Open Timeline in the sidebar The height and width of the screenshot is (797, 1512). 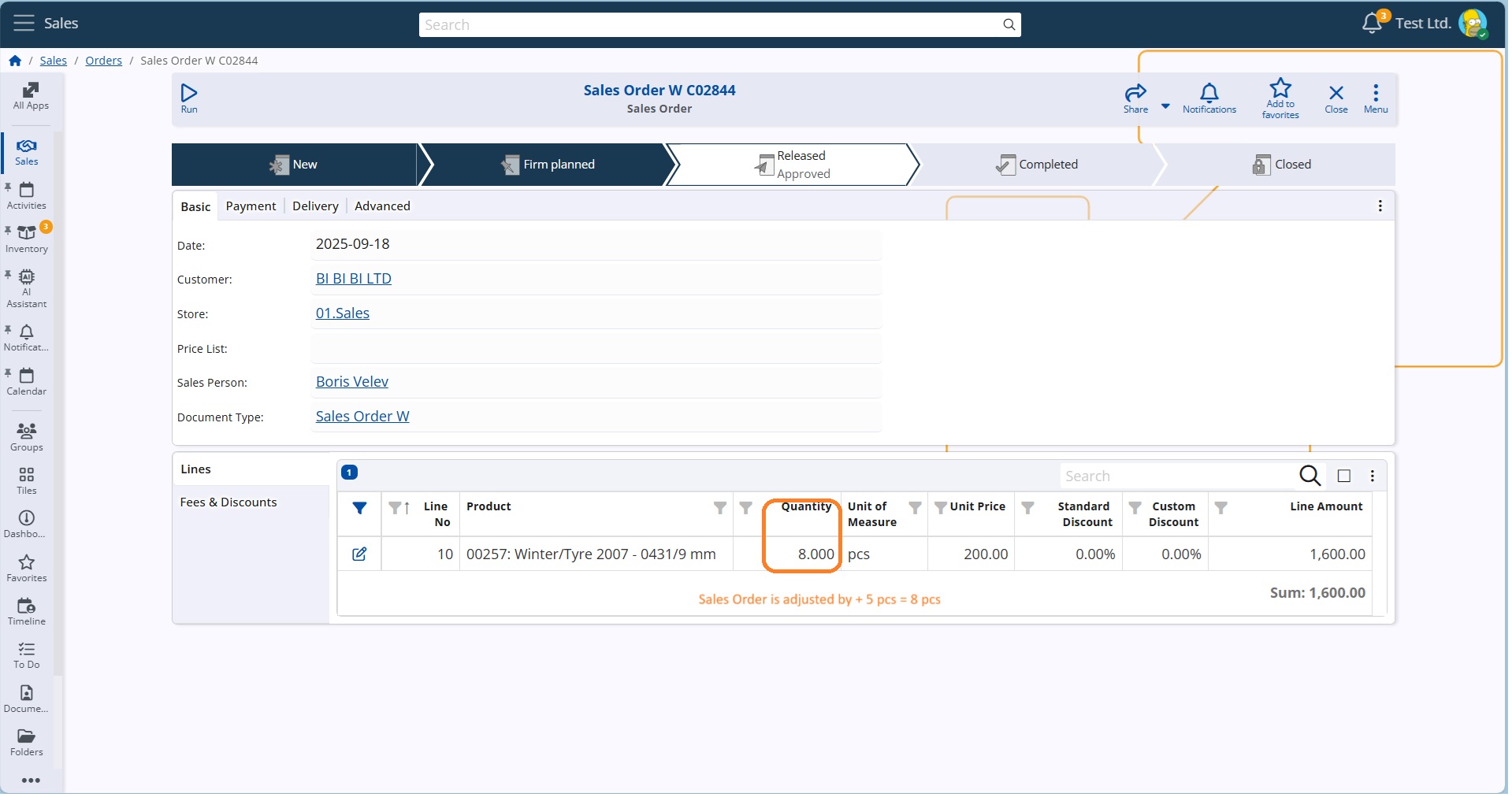click(x=27, y=612)
